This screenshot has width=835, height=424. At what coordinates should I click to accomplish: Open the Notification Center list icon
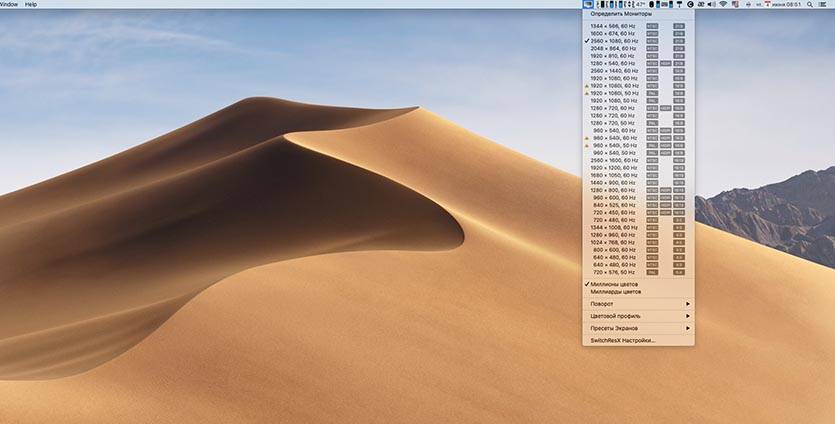(823, 5)
